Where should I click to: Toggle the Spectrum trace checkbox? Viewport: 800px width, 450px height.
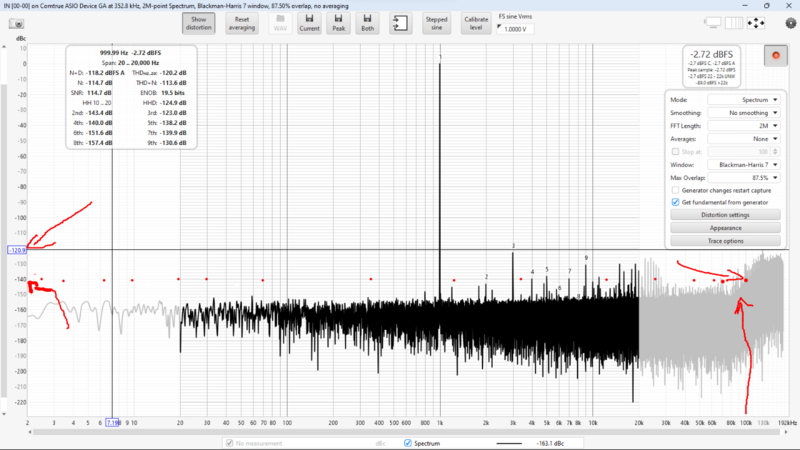pyautogui.click(x=407, y=442)
